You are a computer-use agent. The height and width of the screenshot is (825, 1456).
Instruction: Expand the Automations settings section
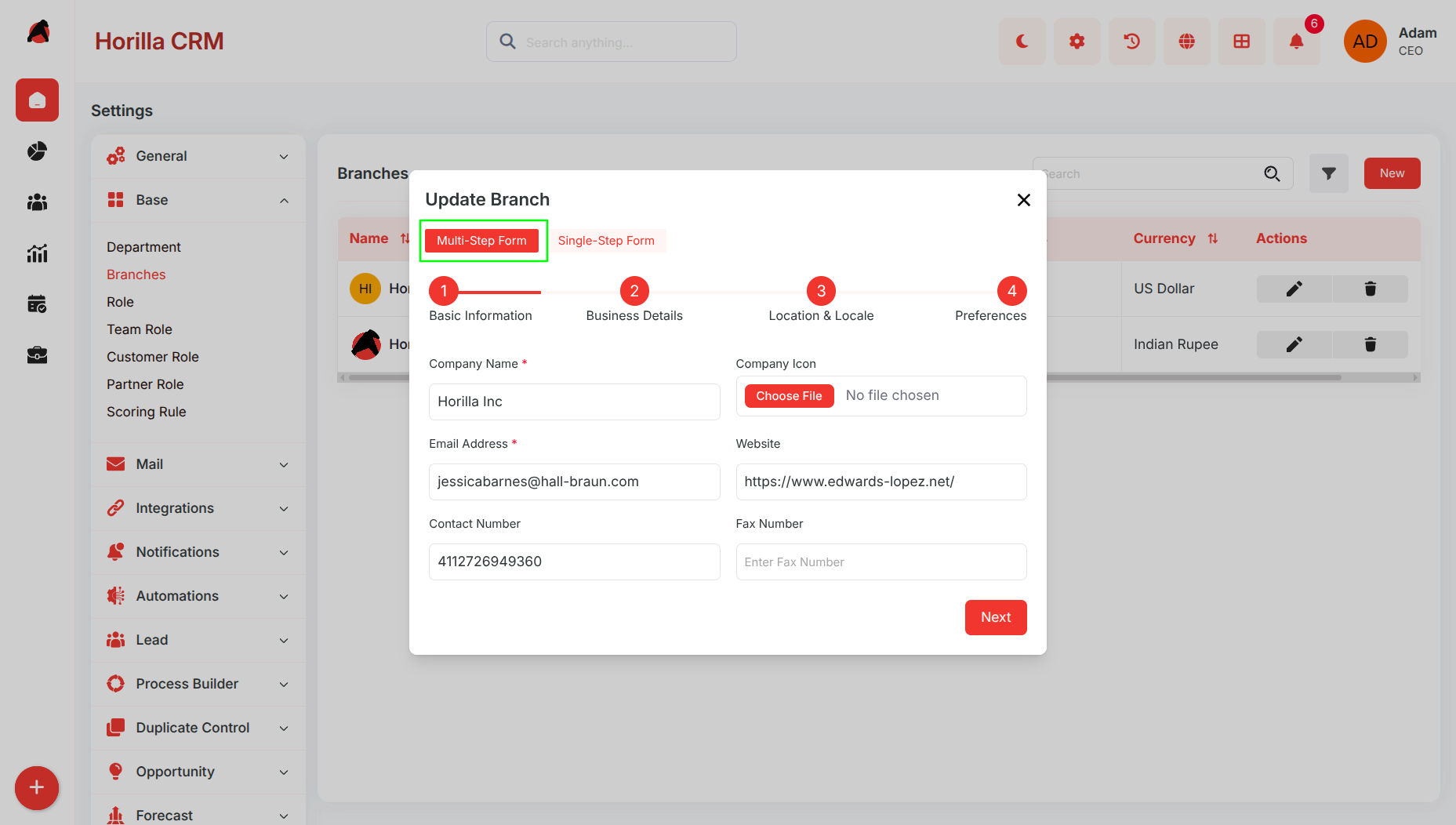[x=198, y=596]
